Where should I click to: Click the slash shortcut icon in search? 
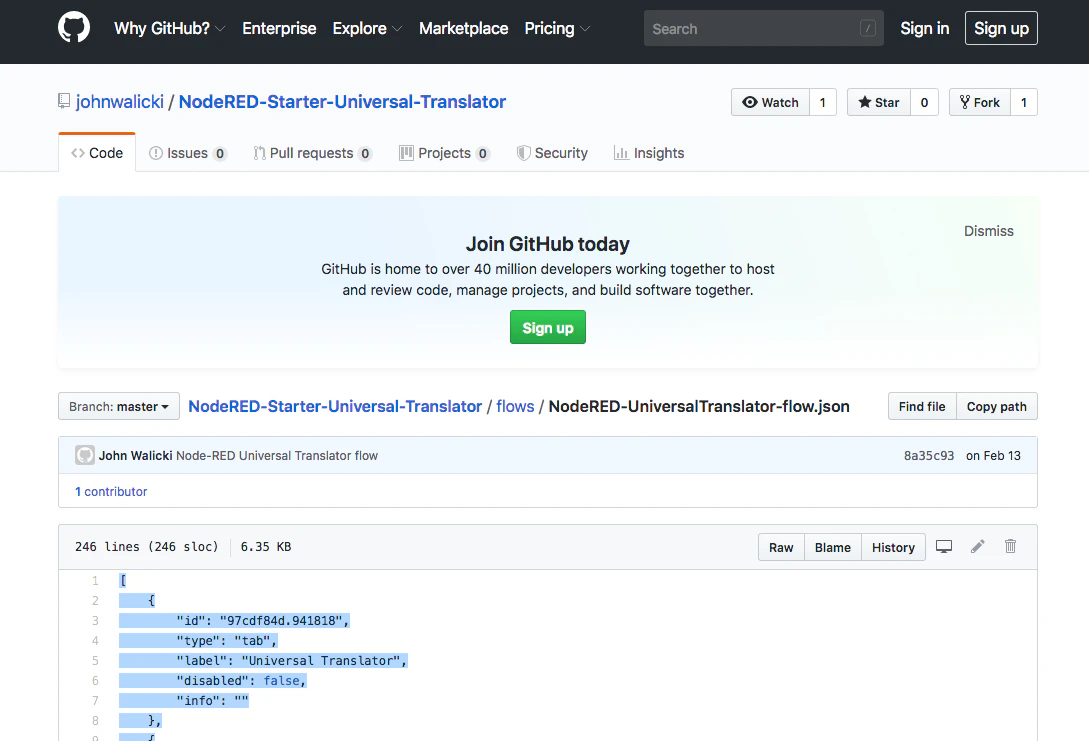867,28
